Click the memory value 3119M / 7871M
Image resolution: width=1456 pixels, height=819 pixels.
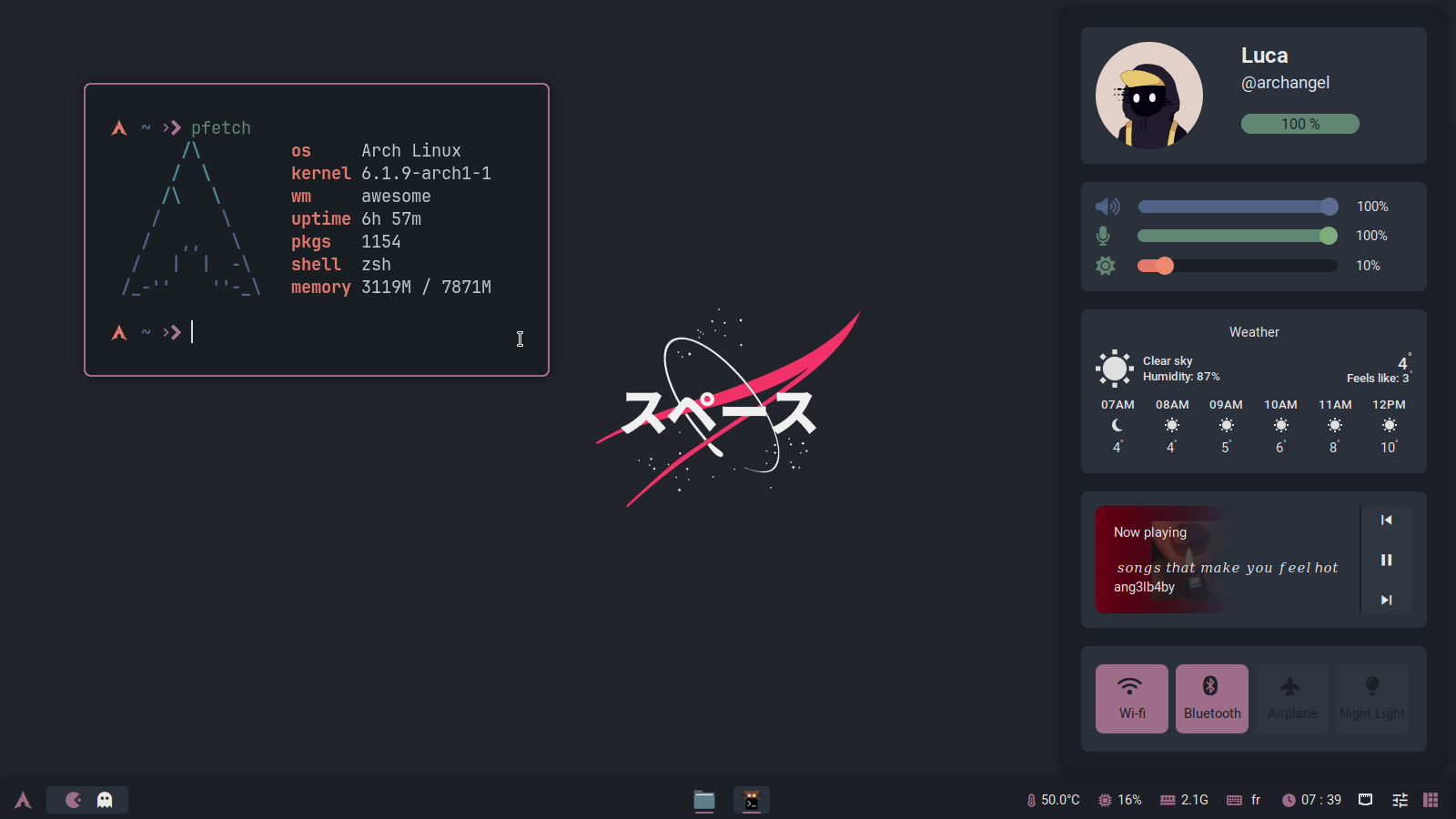(426, 288)
